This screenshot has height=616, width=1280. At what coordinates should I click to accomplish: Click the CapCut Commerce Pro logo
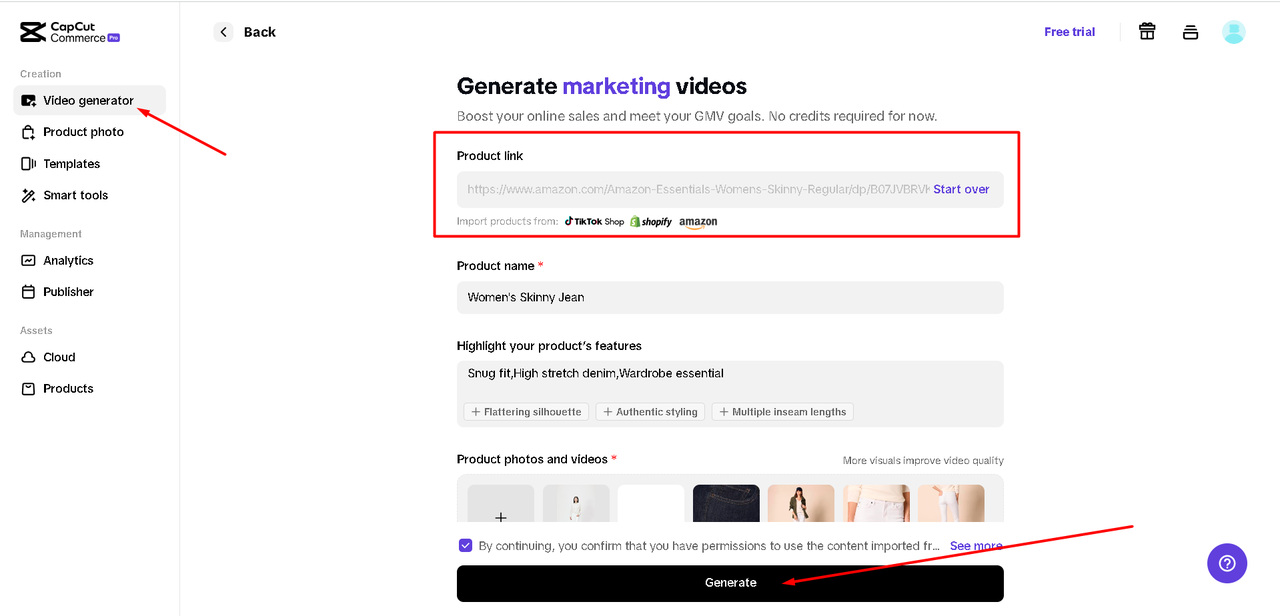coord(70,32)
